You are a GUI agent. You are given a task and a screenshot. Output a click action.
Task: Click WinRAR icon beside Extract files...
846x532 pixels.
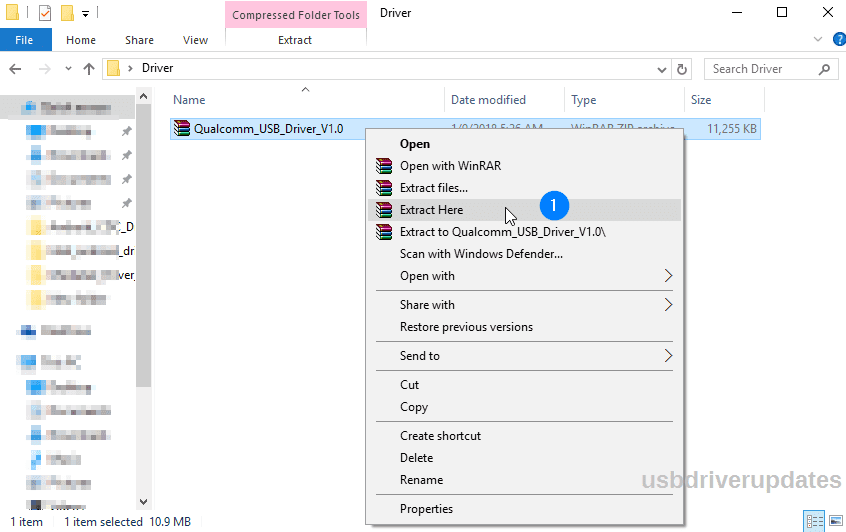384,188
